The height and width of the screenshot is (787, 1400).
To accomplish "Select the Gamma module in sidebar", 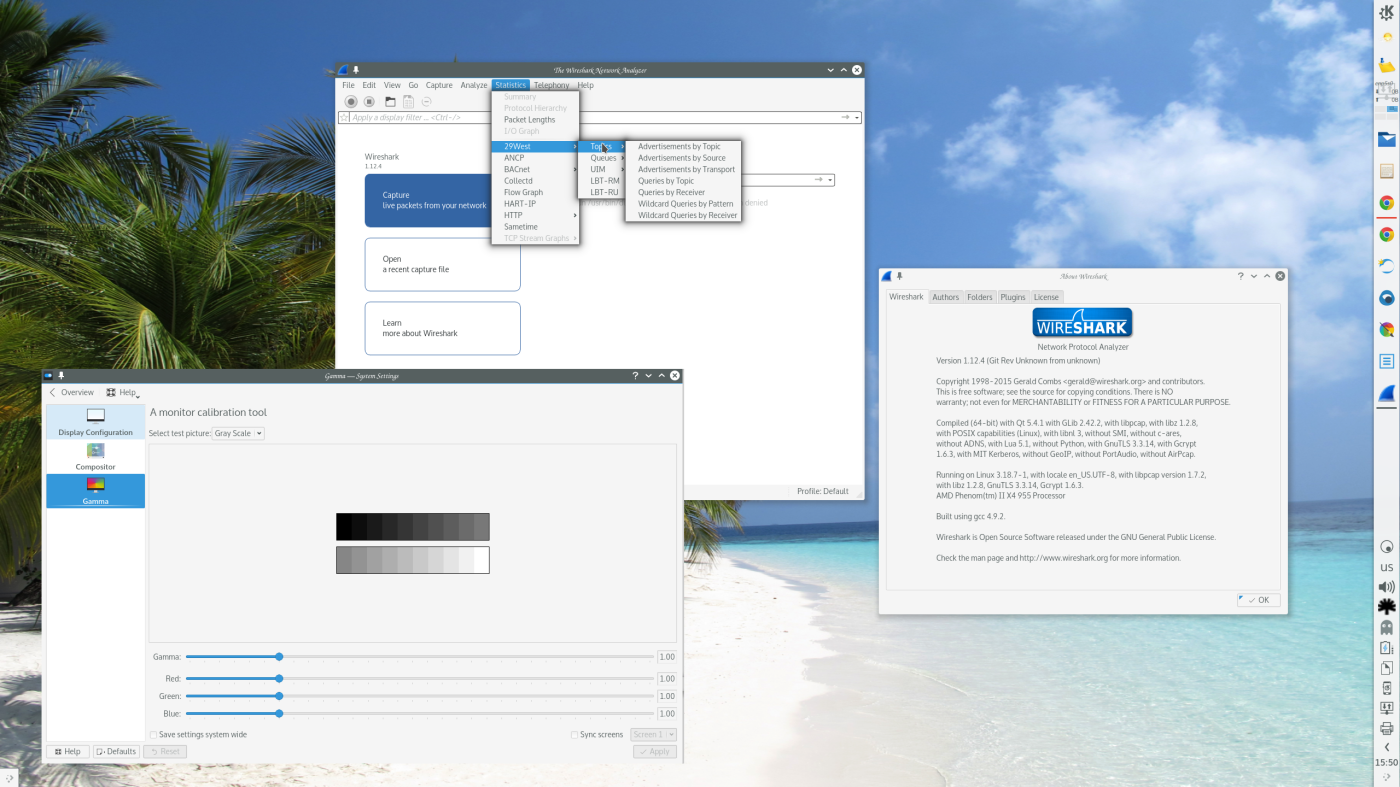I will click(95, 491).
